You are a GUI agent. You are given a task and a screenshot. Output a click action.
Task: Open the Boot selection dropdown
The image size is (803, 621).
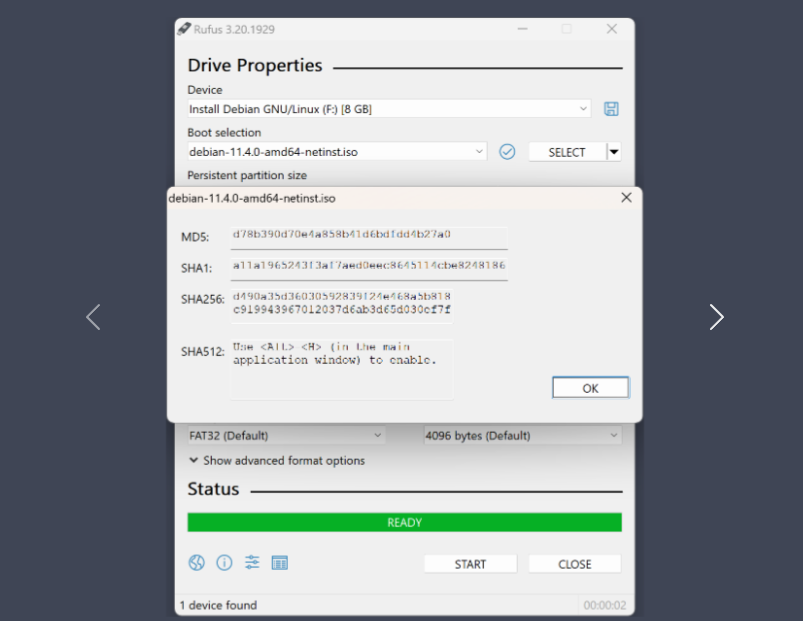click(336, 152)
